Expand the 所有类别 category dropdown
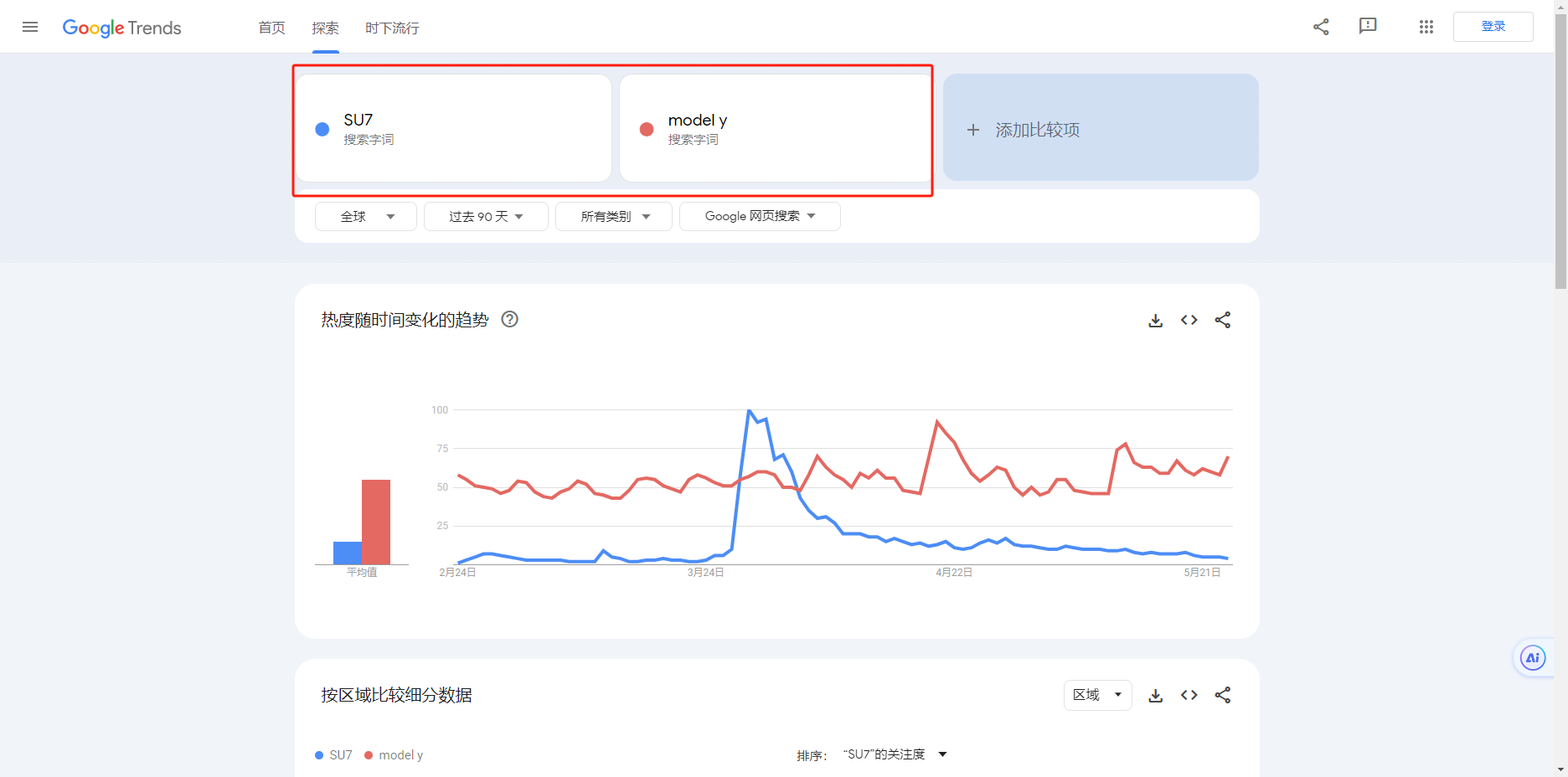This screenshot has height=777, width=1568. [x=614, y=216]
